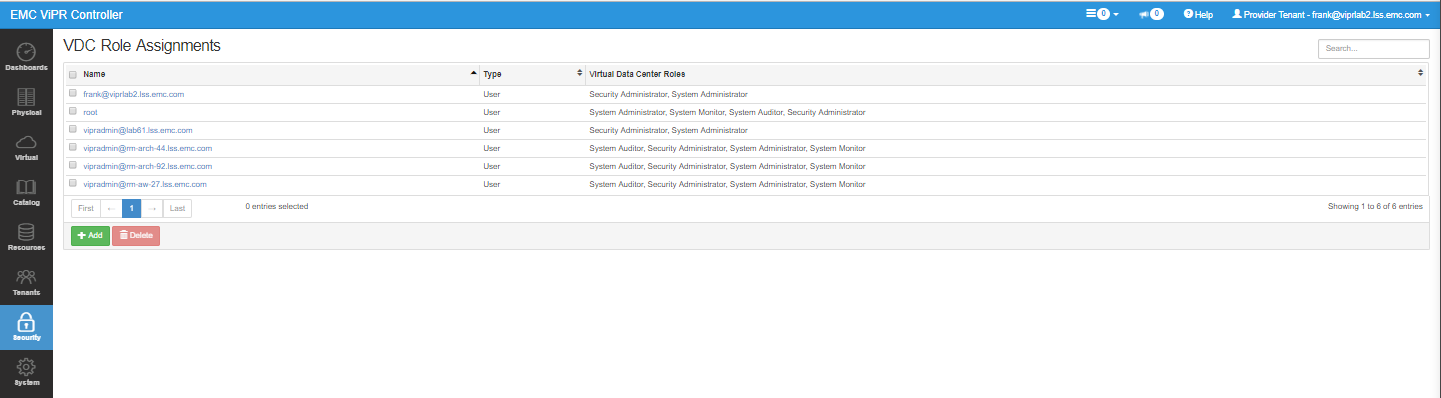
Task: Click frank's roles 'Security Administrator, System Administrator'
Action: [x=668, y=94]
